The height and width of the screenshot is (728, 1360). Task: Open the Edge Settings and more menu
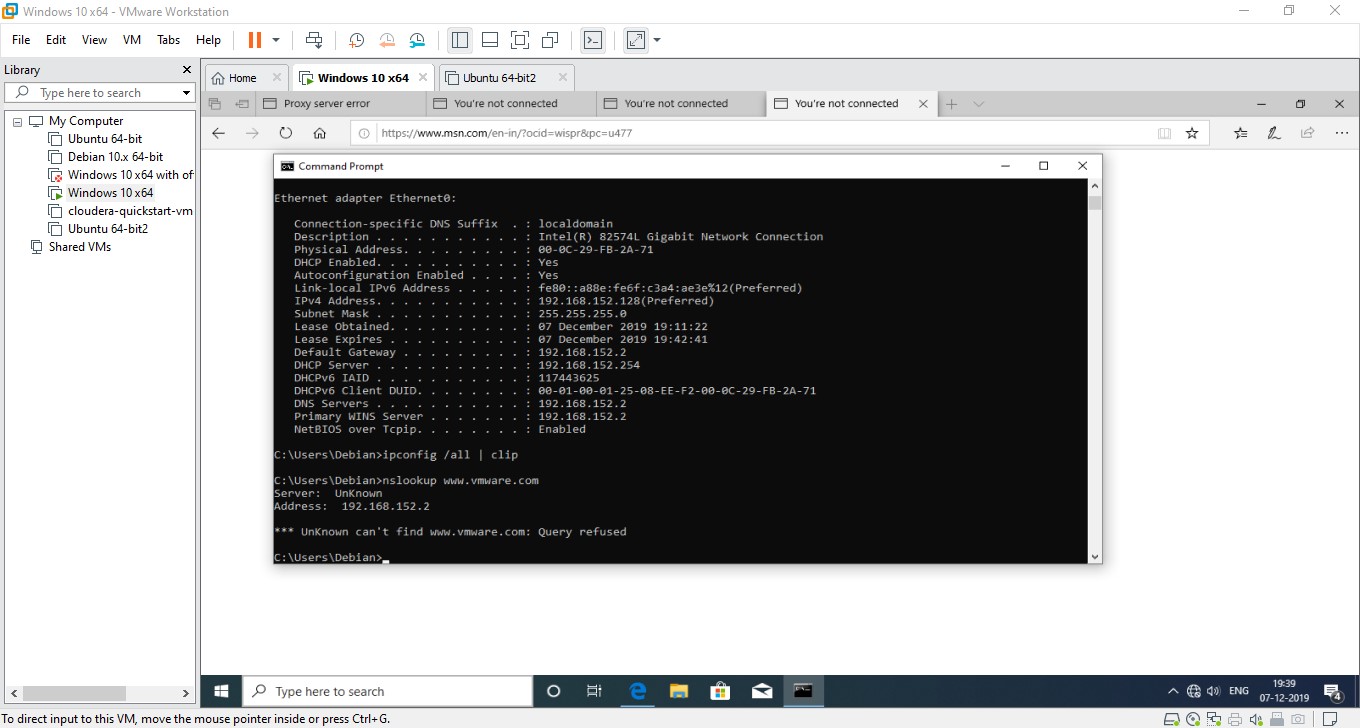[1340, 133]
